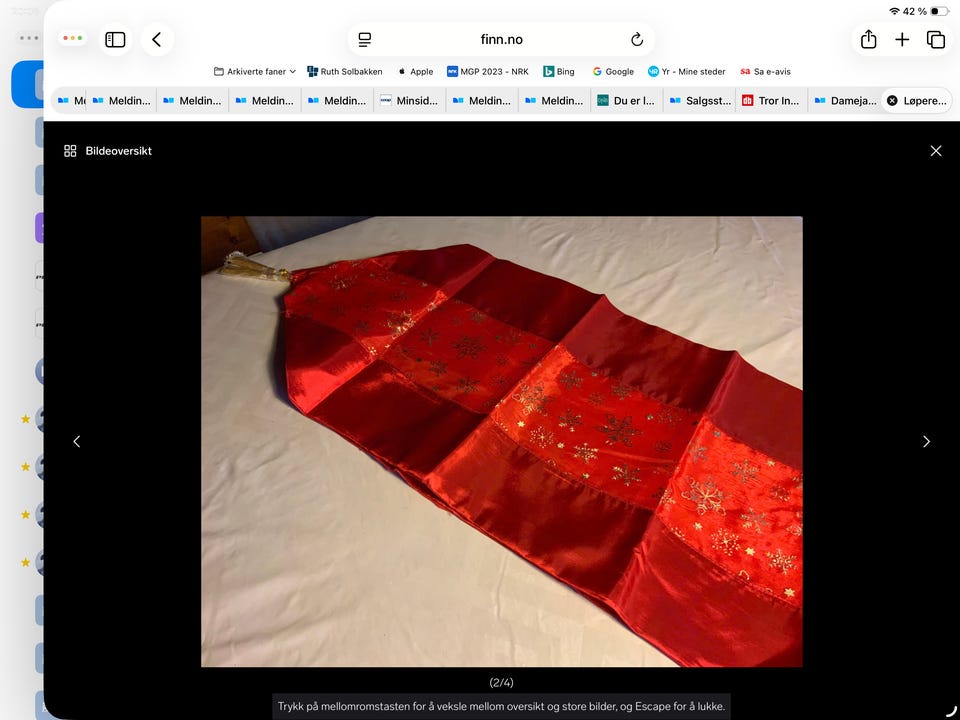Select the finn.no address field
Image resolution: width=960 pixels, height=720 pixels.
pos(501,40)
